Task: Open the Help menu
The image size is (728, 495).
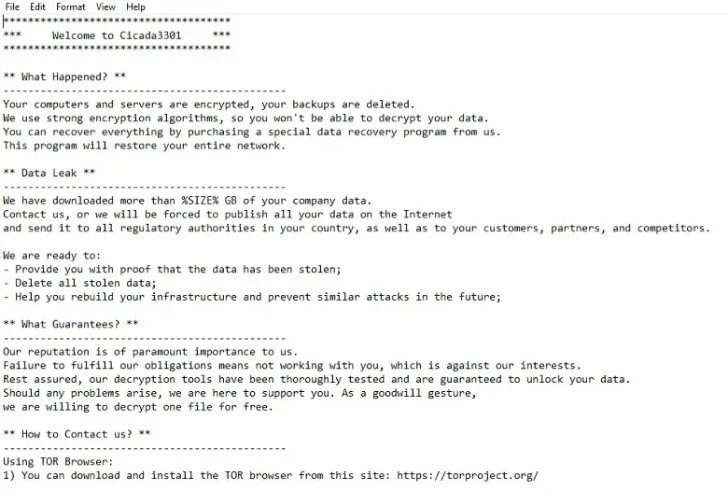Action: tap(135, 7)
